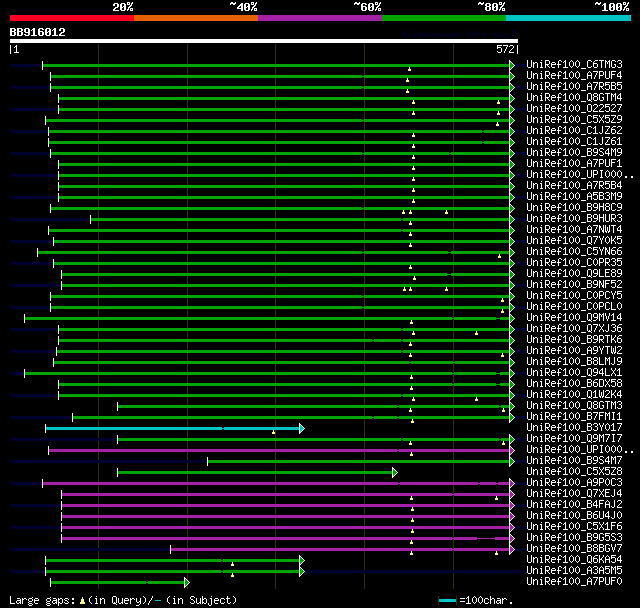This screenshot has width=640, height=608.
Task: Select the UniRef100_A9P0C3 label
Action: (574, 483)
